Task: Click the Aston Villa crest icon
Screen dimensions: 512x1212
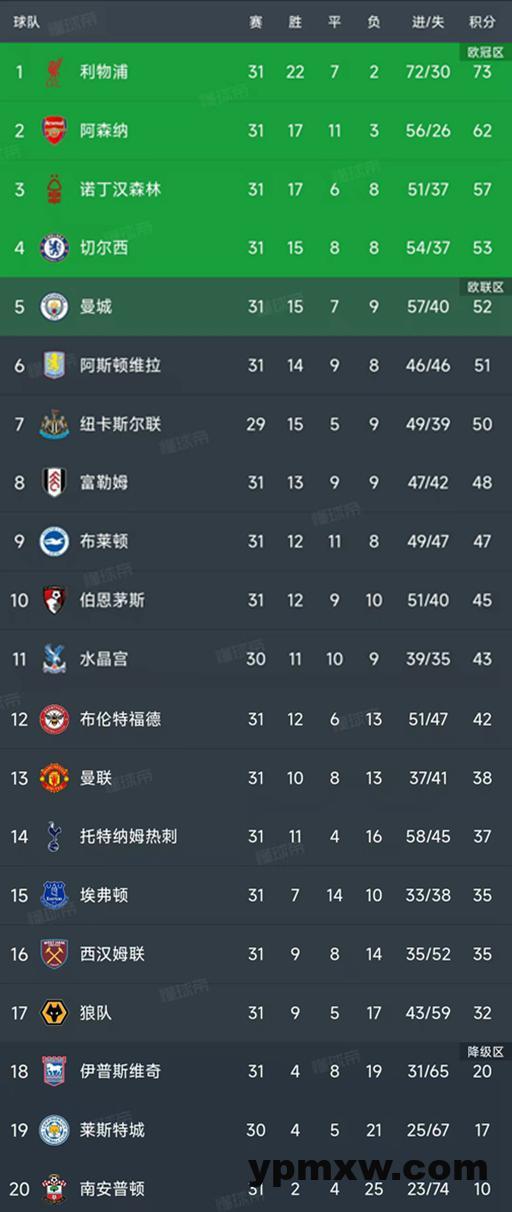Action: (x=54, y=366)
